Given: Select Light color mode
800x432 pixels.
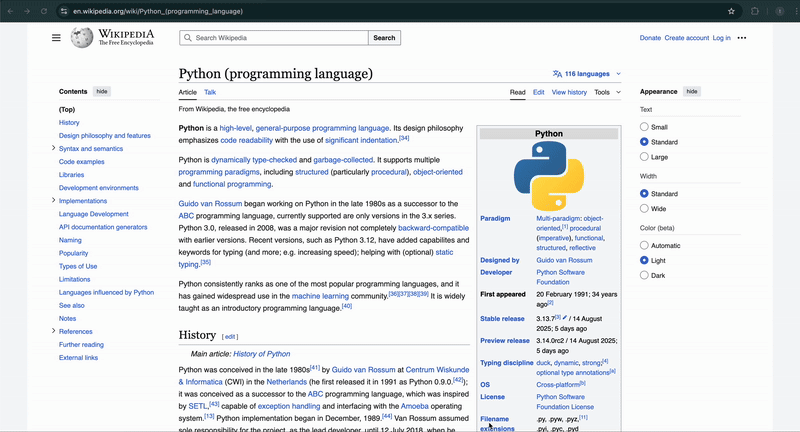Looking at the screenshot, I should click(x=644, y=260).
